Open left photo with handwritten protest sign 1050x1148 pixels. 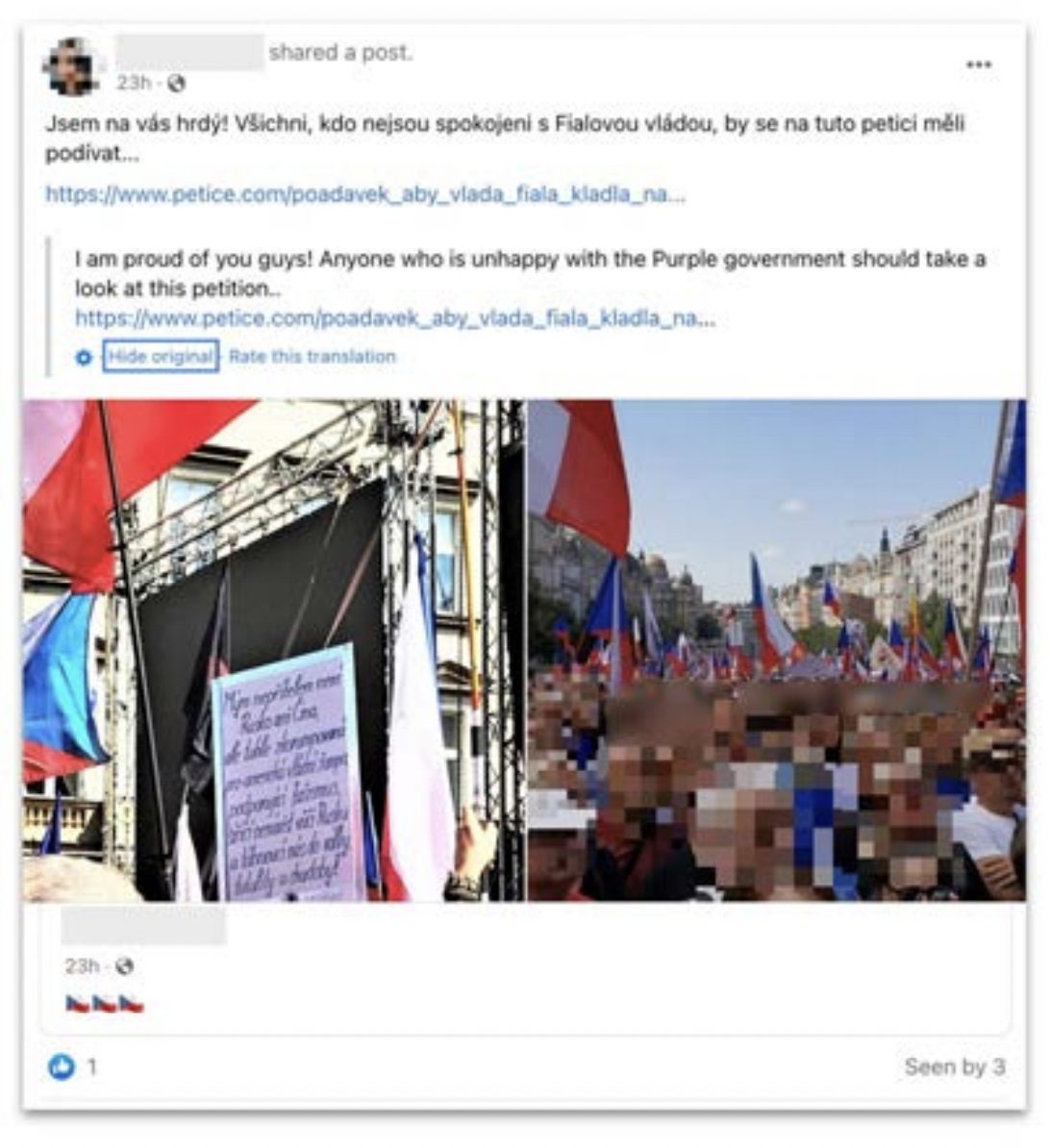pos(274,650)
